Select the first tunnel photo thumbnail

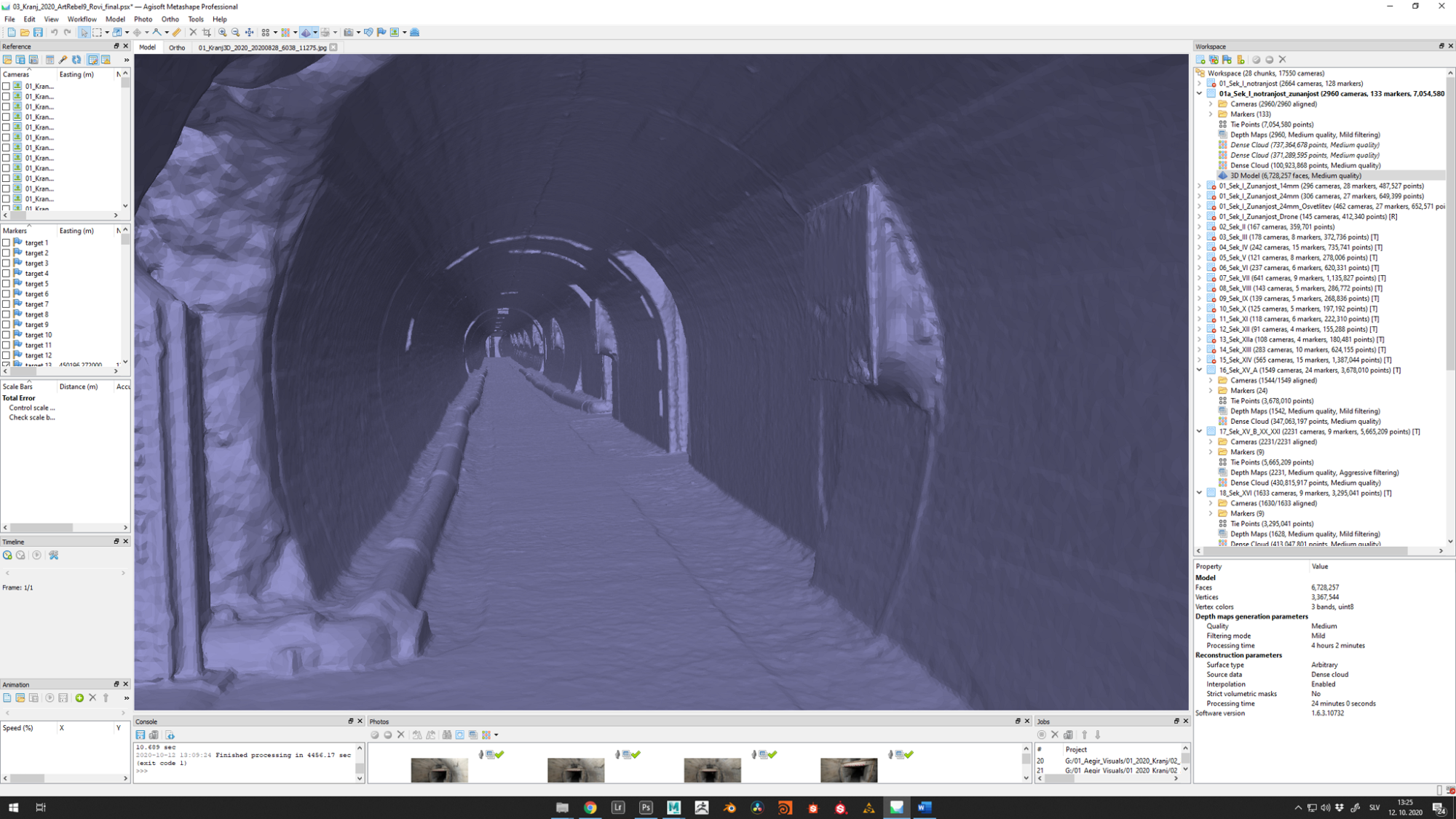[x=439, y=770]
